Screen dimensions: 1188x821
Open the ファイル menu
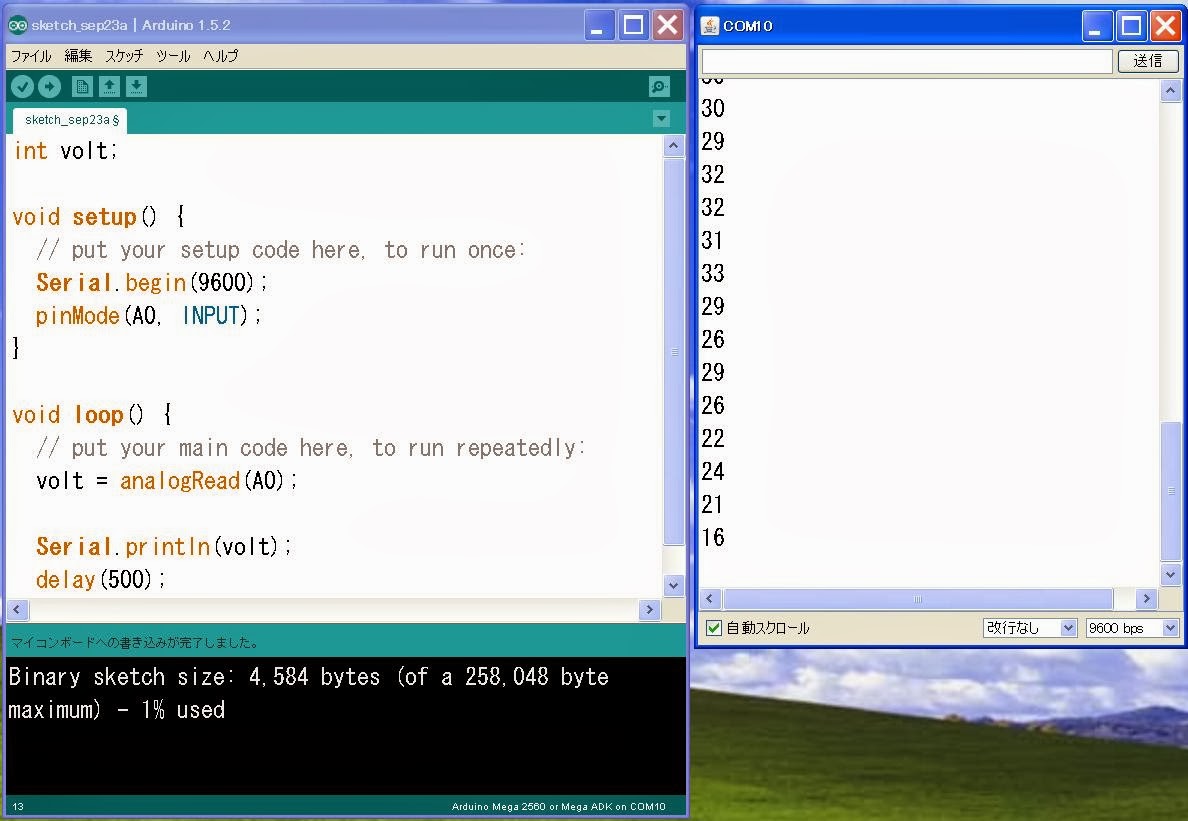pyautogui.click(x=31, y=56)
